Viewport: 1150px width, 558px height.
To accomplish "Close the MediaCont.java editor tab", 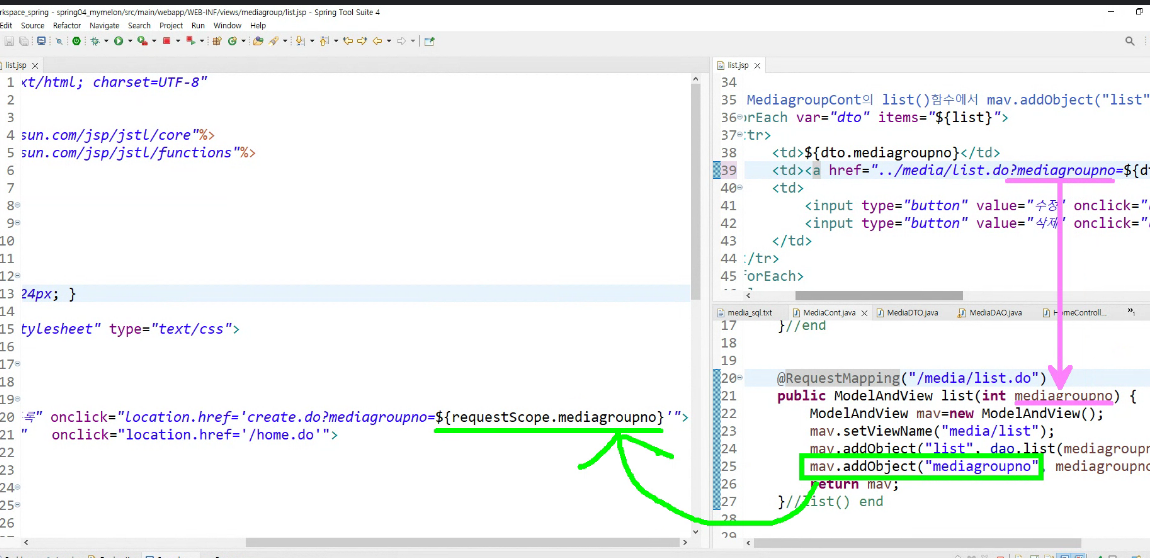I will [865, 312].
